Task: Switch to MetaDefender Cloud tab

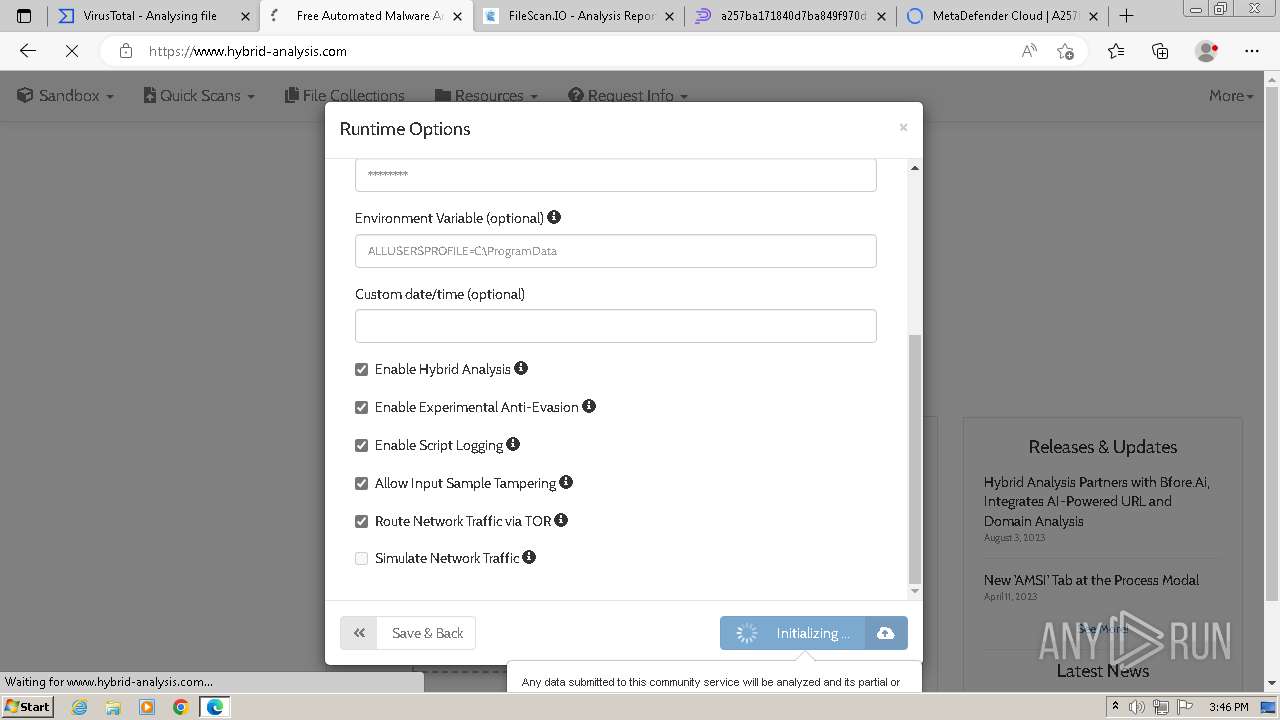Action: click(1003, 16)
